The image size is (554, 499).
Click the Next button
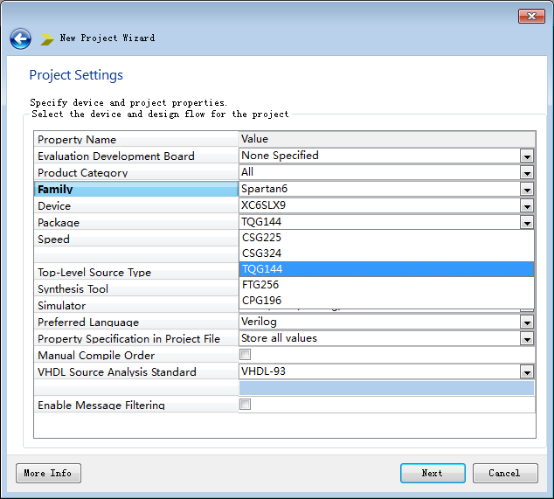pyautogui.click(x=432, y=473)
